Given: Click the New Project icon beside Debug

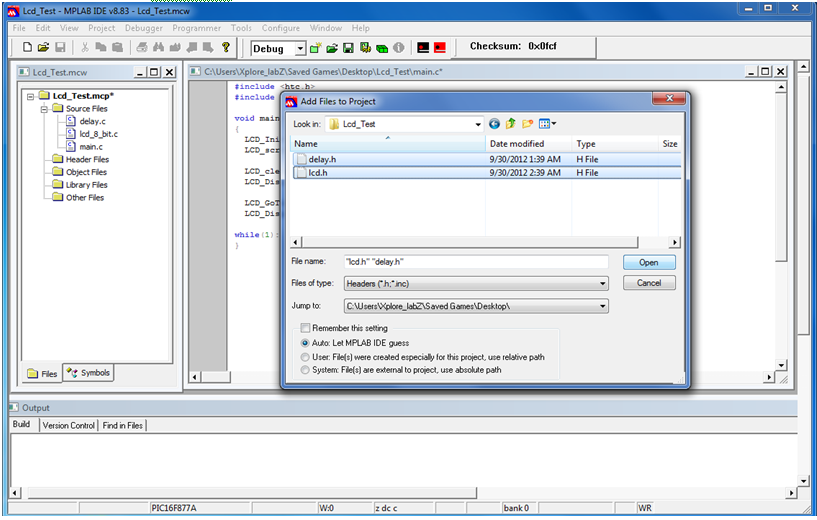Looking at the screenshot, I should 315,48.
